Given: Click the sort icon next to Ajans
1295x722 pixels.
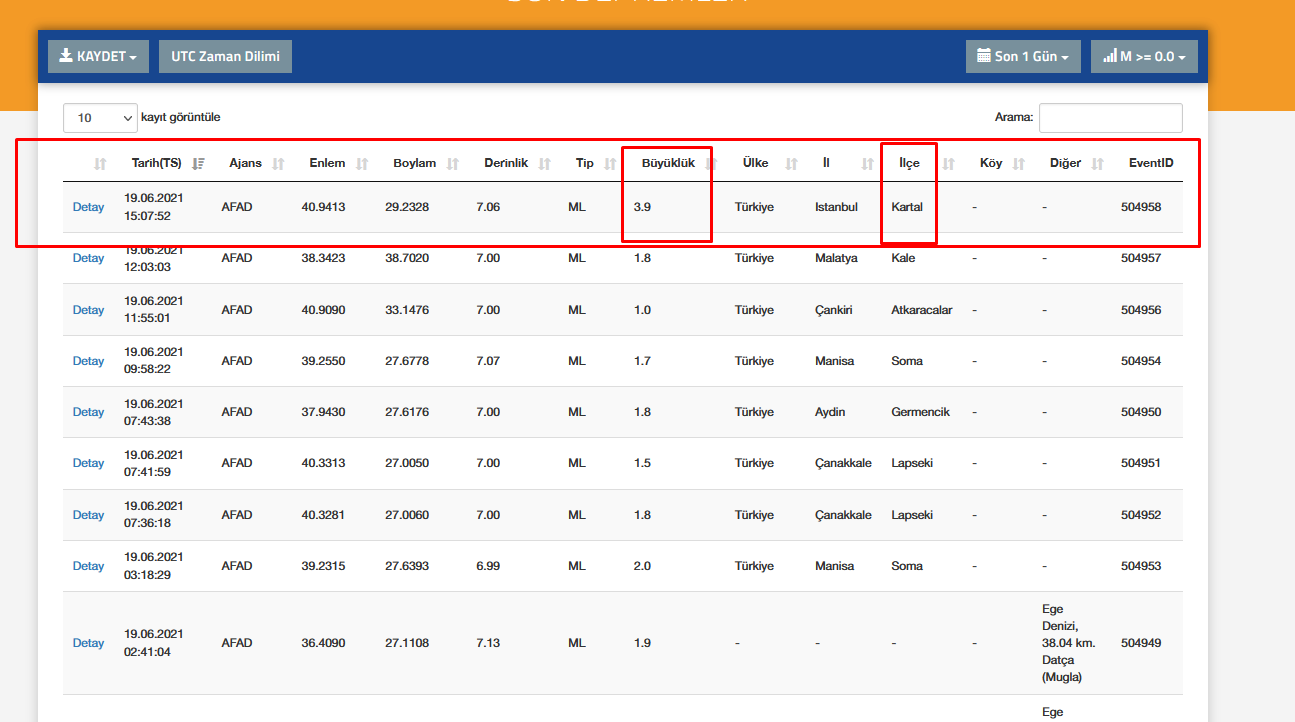Looking at the screenshot, I should tap(278, 164).
